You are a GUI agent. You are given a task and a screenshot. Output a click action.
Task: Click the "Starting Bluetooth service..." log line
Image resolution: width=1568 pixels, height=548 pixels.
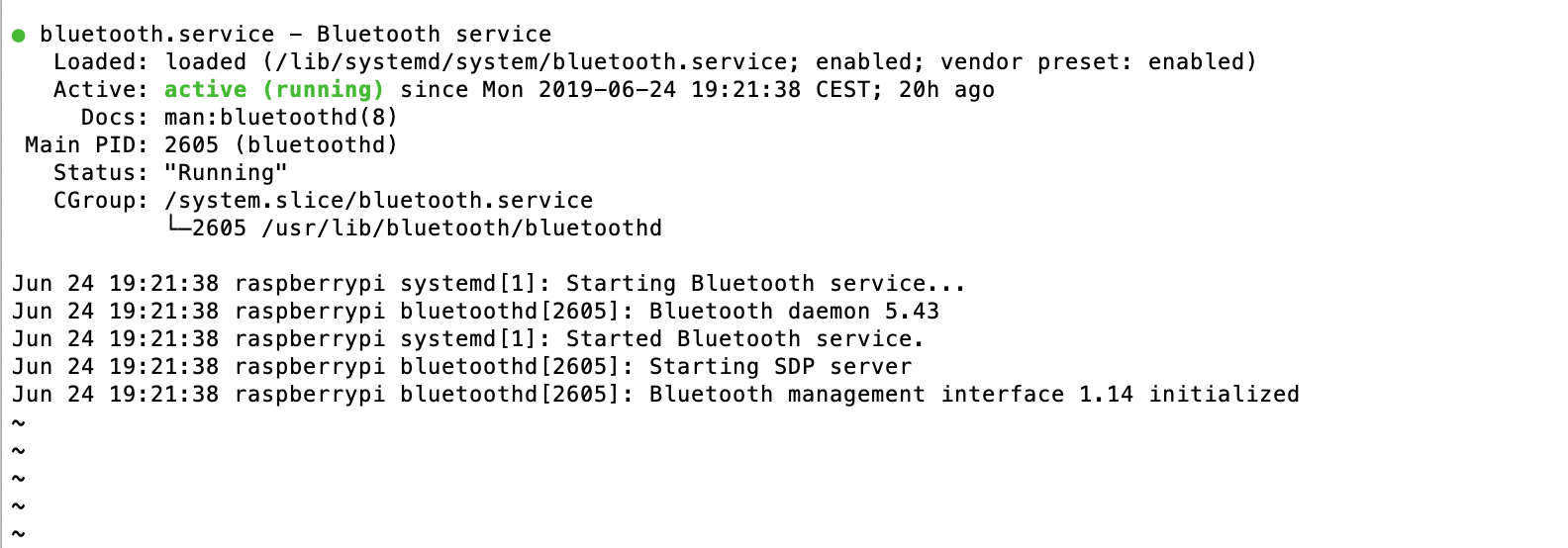click(764, 284)
